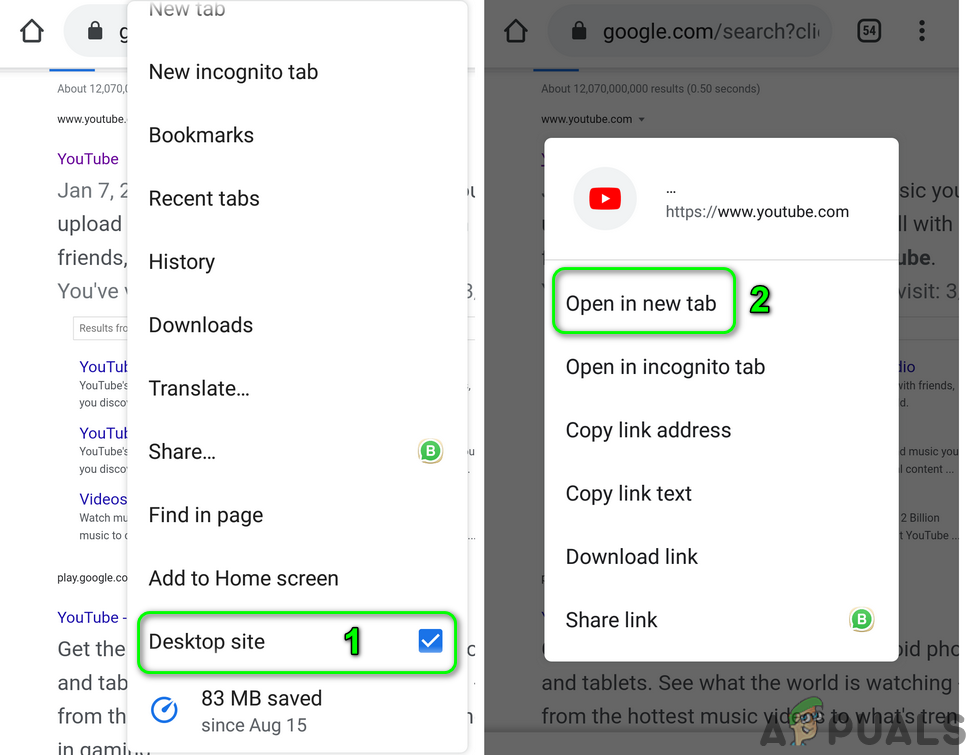The image size is (972, 755).
Task: Tap the home icon in right browser
Action: (x=516, y=30)
